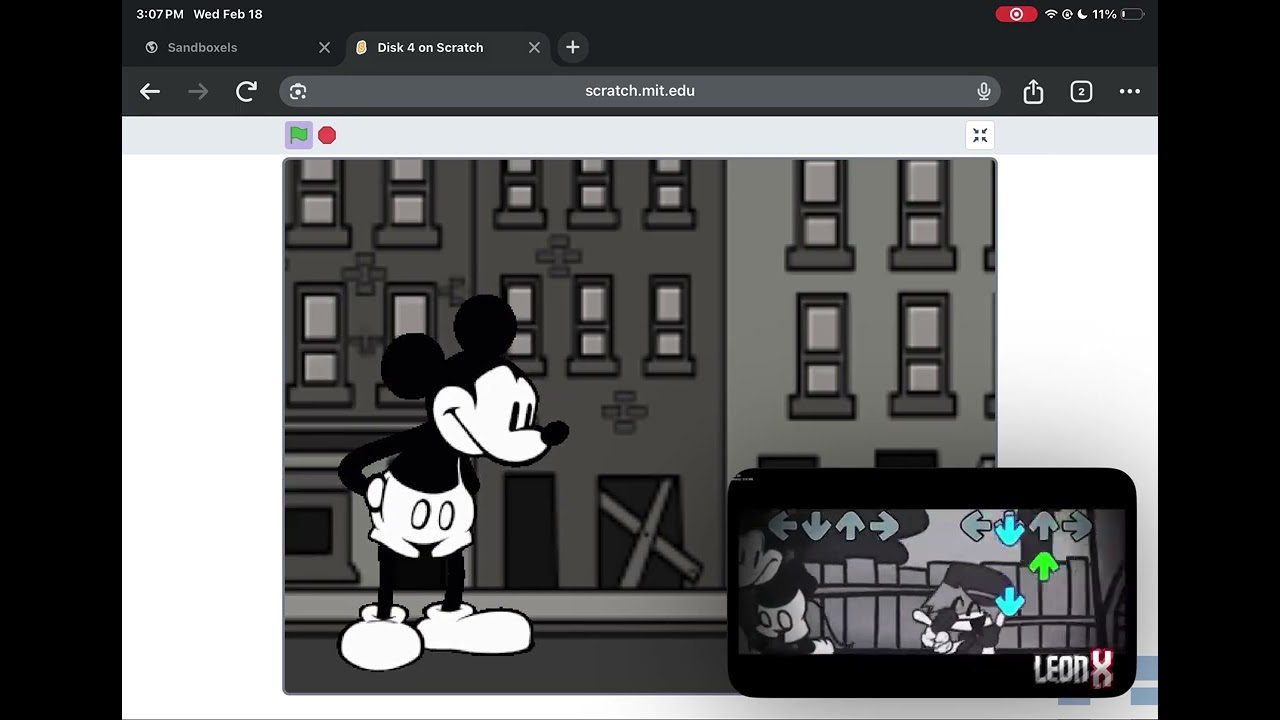Activate voice search microphone
The width and height of the screenshot is (1280, 720).
point(984,91)
